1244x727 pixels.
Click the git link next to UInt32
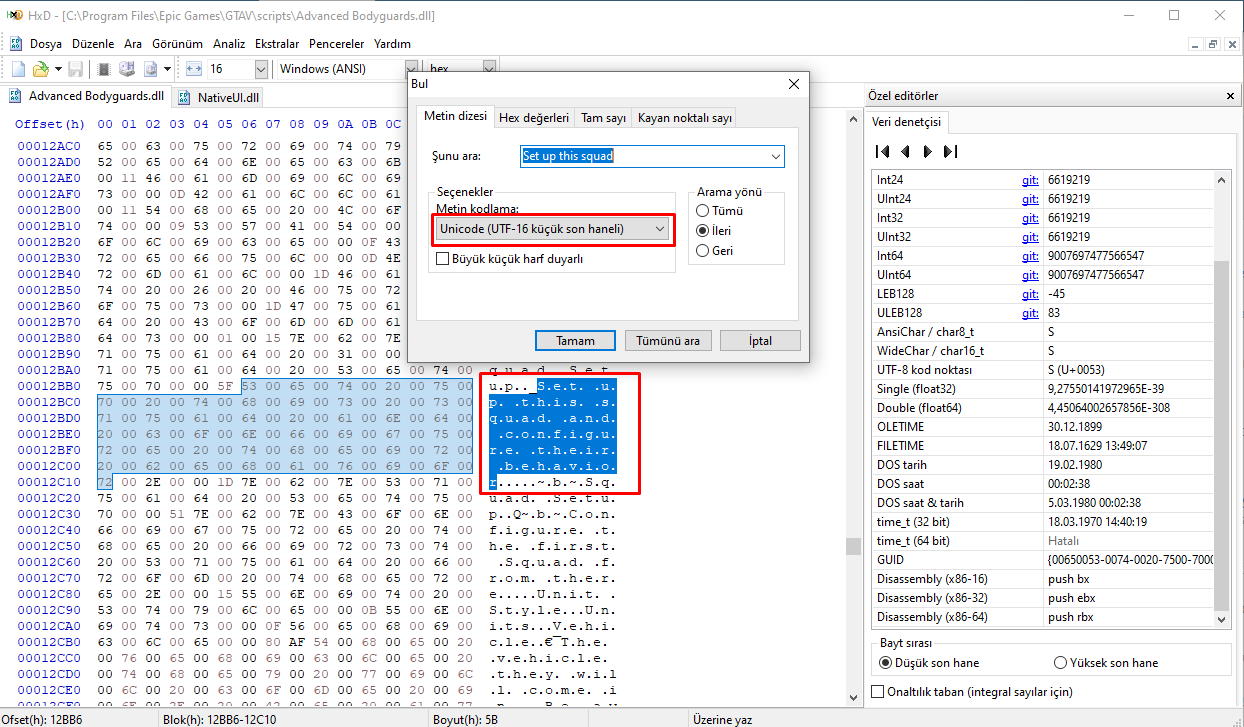[x=1030, y=237]
